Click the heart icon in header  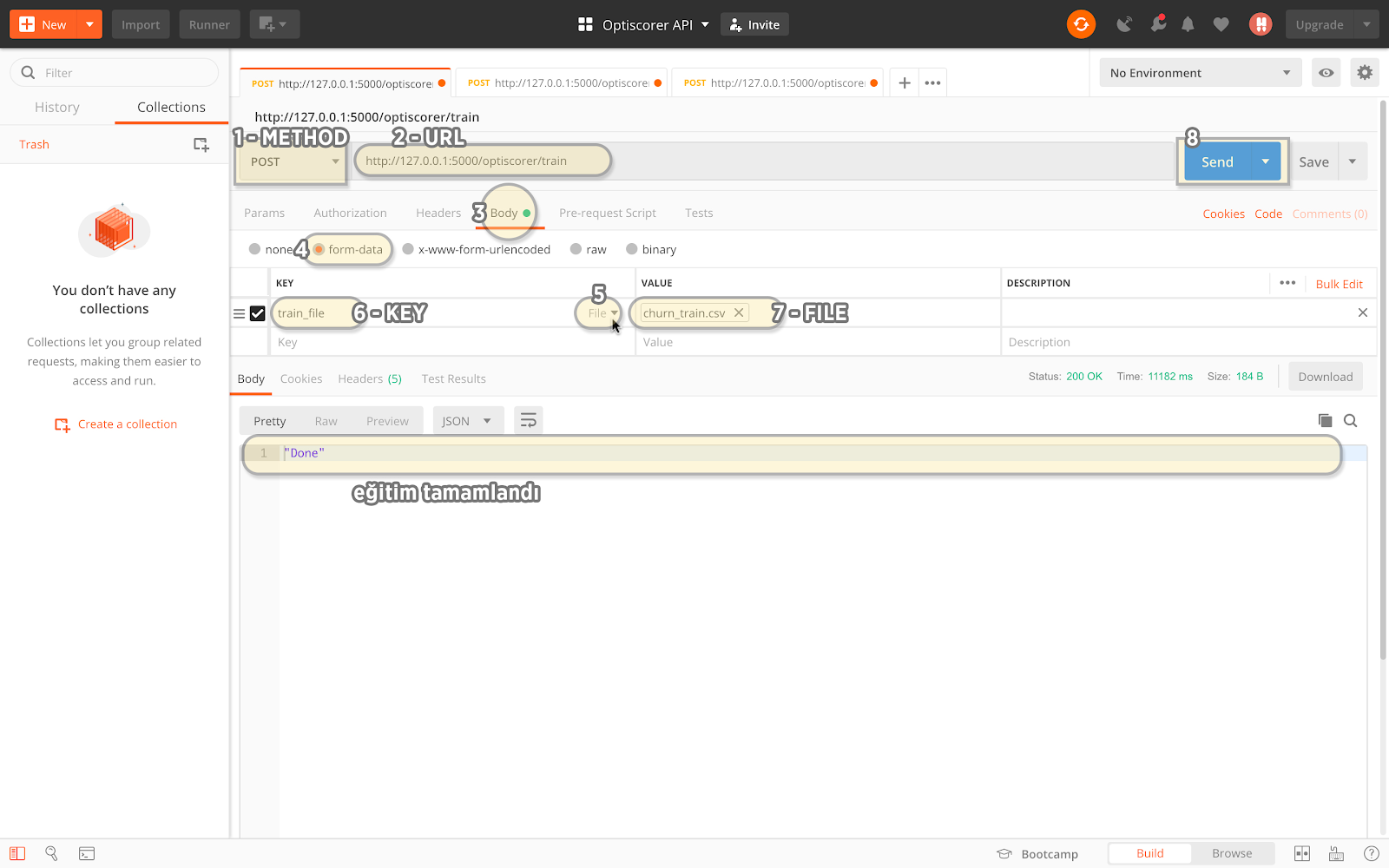click(1221, 24)
